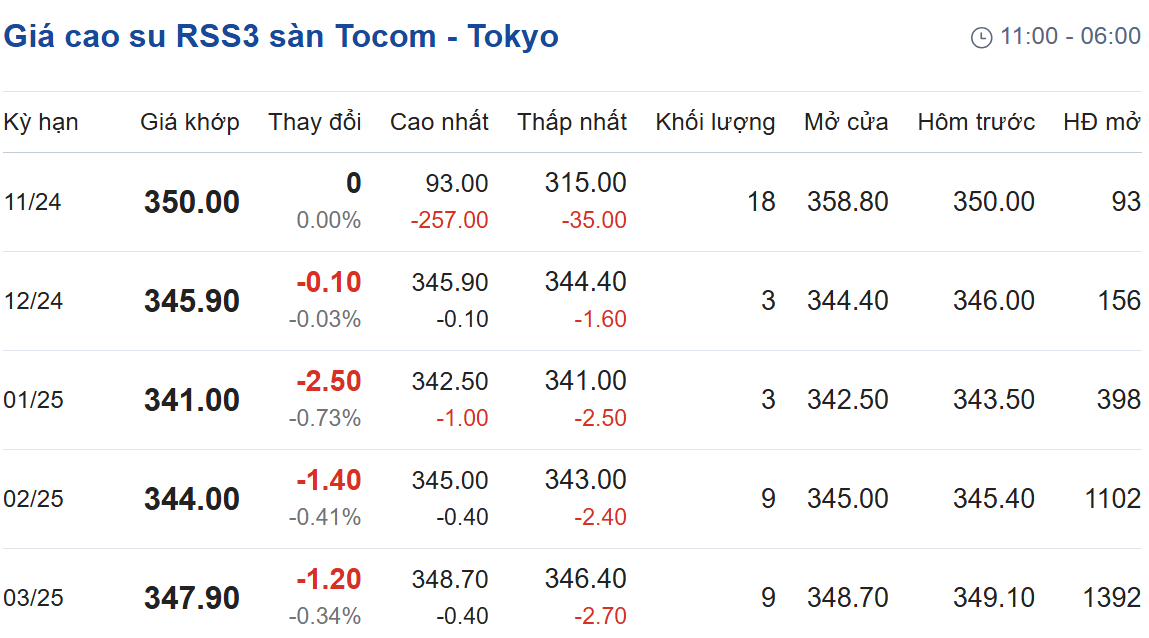This screenshot has height=638, width=1149.
Task: Click the 'Kỳ hạn' column header
Action: [x=41, y=122]
